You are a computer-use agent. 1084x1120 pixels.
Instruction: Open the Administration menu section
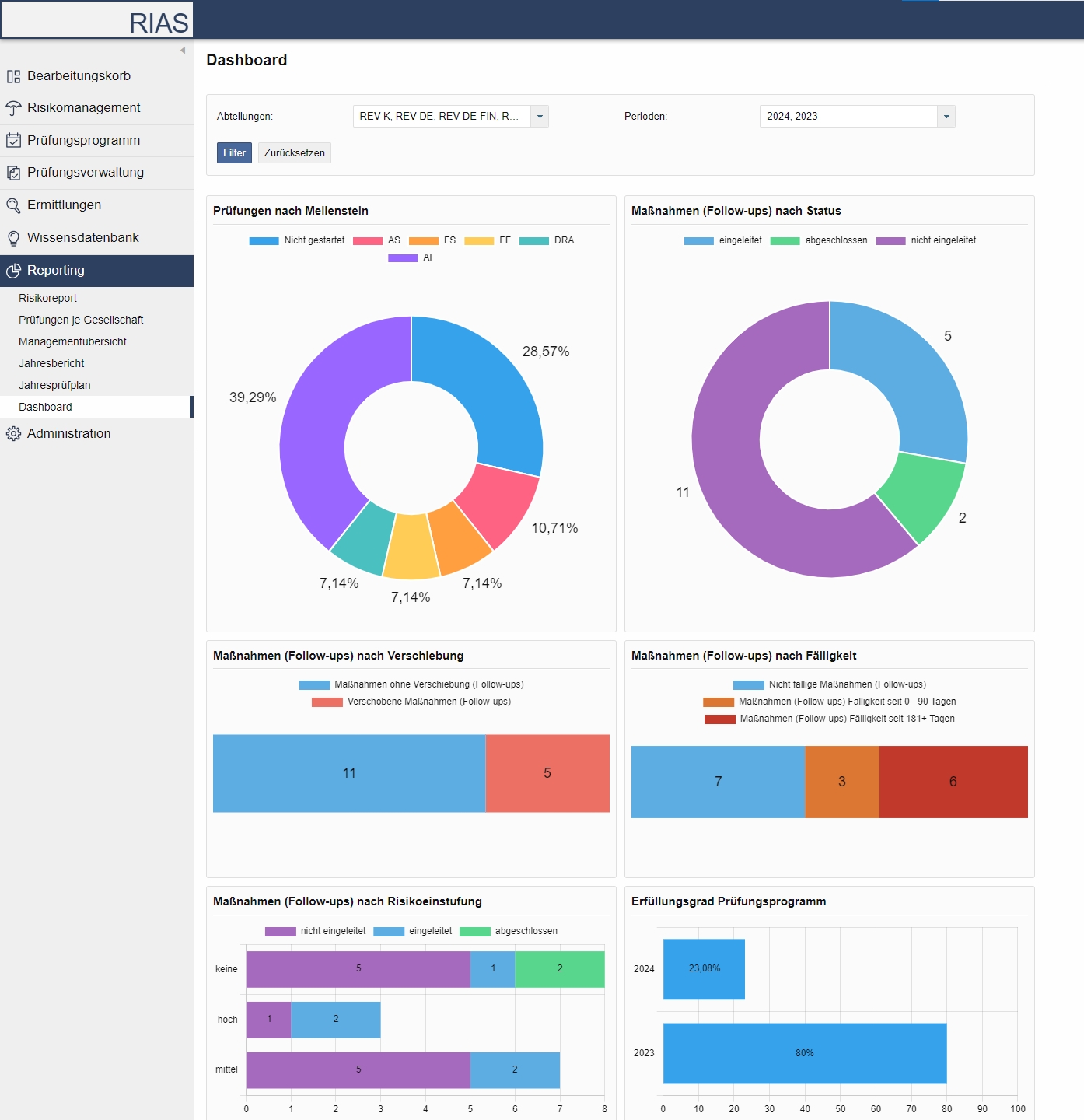tap(96, 434)
